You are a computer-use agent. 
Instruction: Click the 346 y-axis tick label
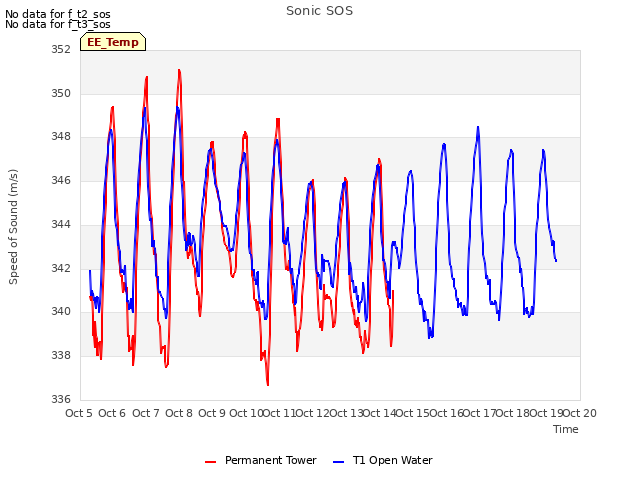pos(61,180)
